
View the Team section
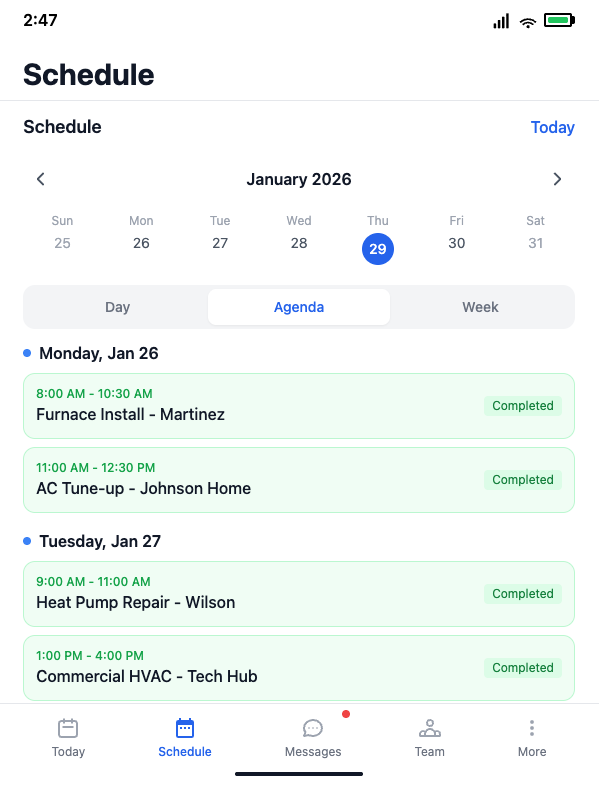click(429, 737)
